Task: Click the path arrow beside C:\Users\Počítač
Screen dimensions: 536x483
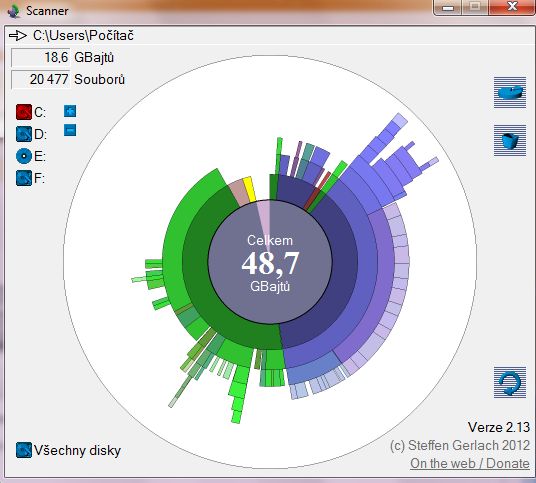Action: click(18, 35)
